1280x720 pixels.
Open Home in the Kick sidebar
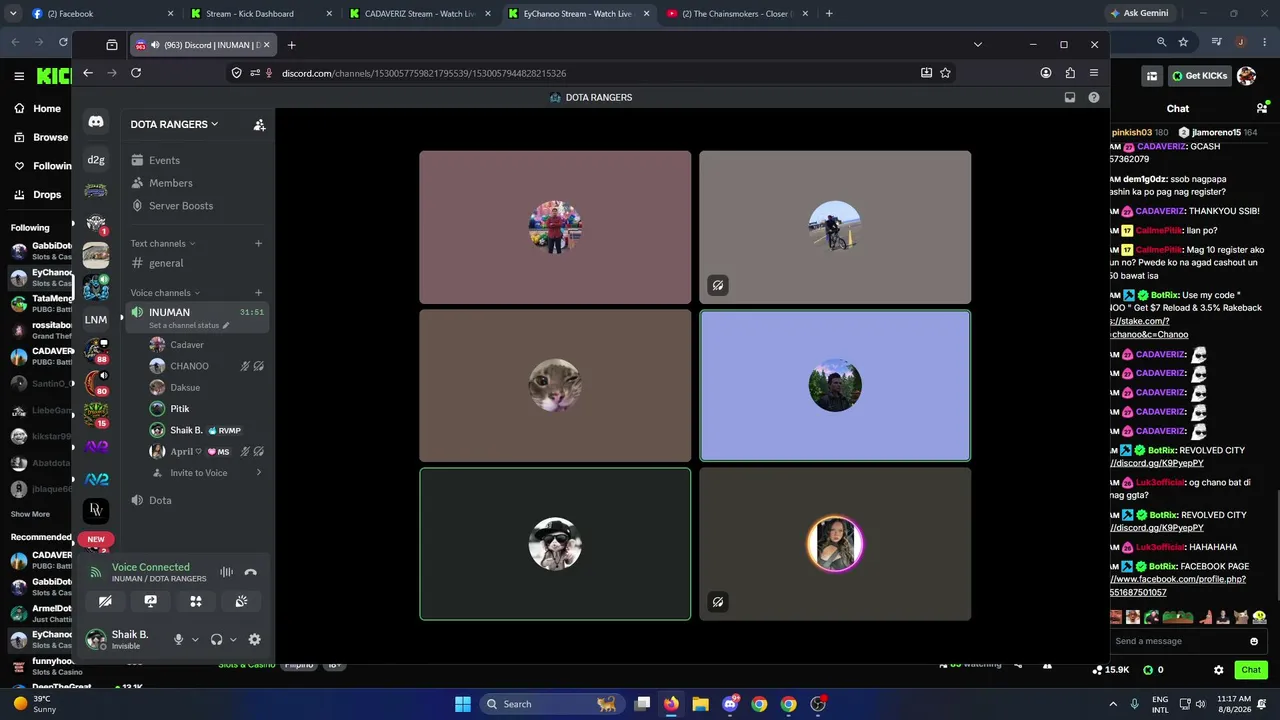(x=37, y=109)
